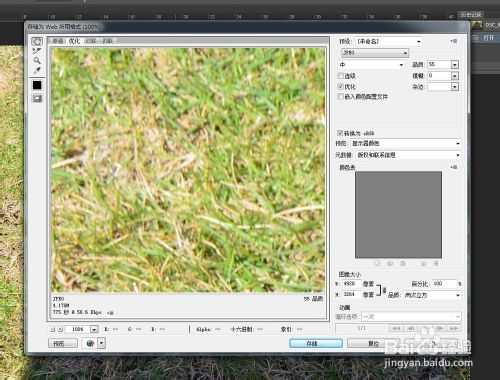
Task: Switch to the Original (原稿) preview tab
Action: 58,41
